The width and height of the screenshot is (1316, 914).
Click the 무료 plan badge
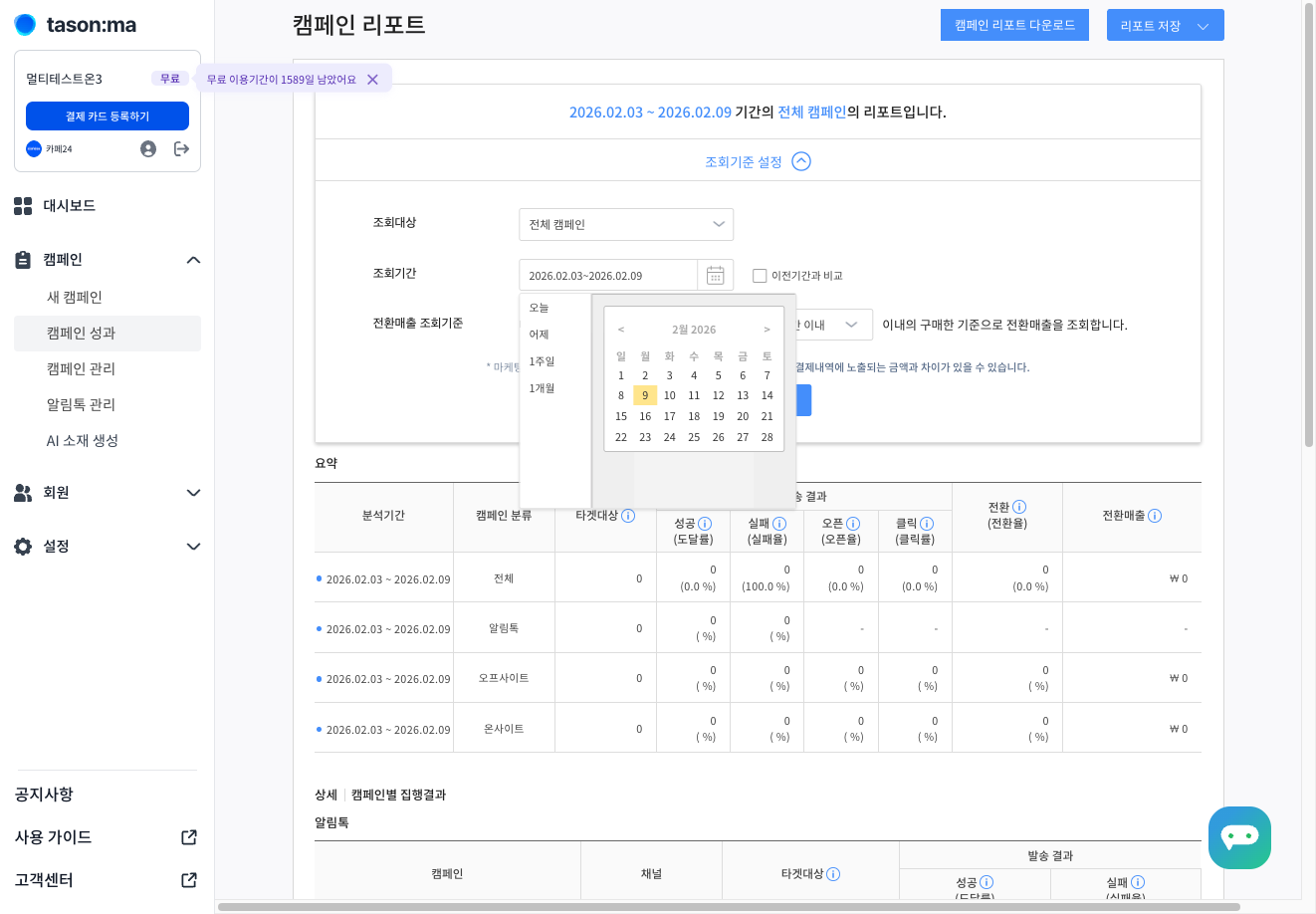click(x=170, y=79)
